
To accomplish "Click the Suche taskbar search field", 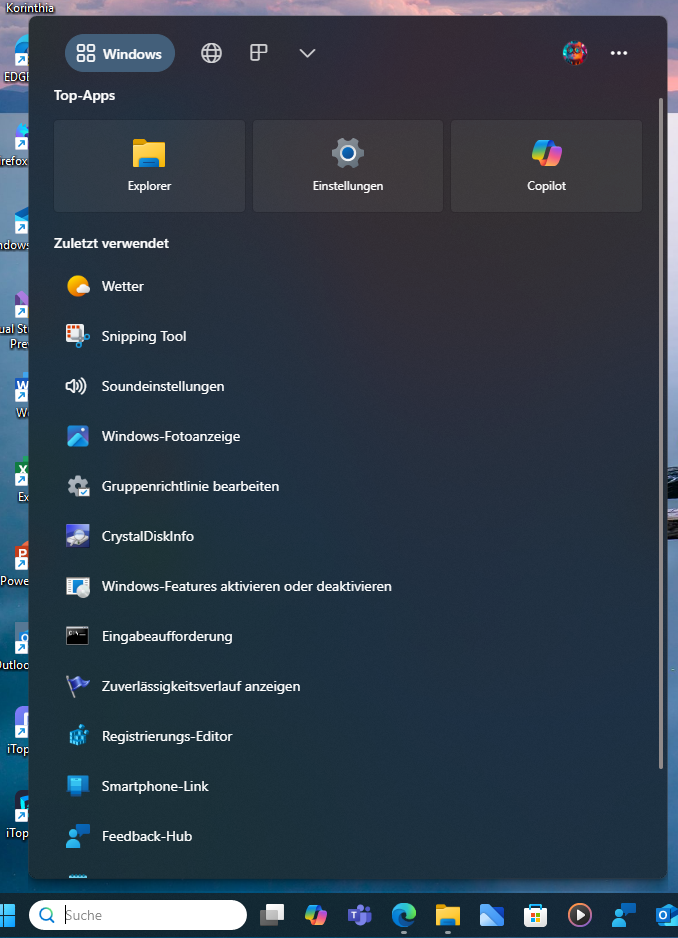I will 150,915.
